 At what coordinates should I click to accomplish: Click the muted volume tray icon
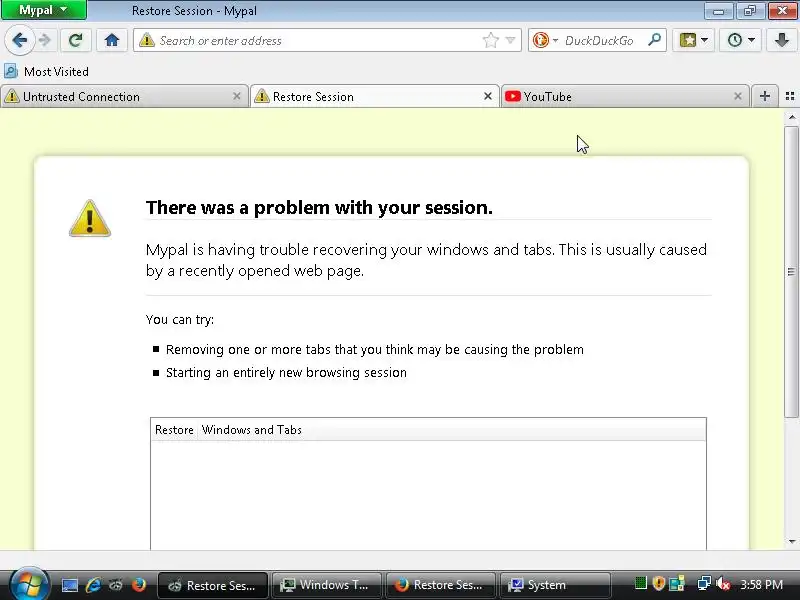[722, 583]
